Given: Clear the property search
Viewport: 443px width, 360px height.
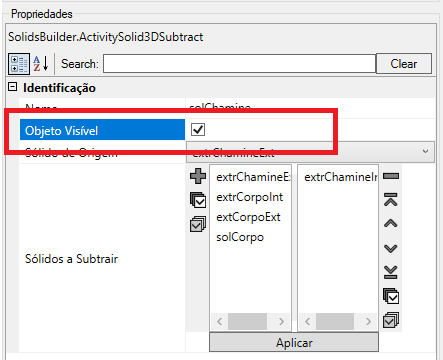Looking at the screenshot, I should (x=404, y=64).
